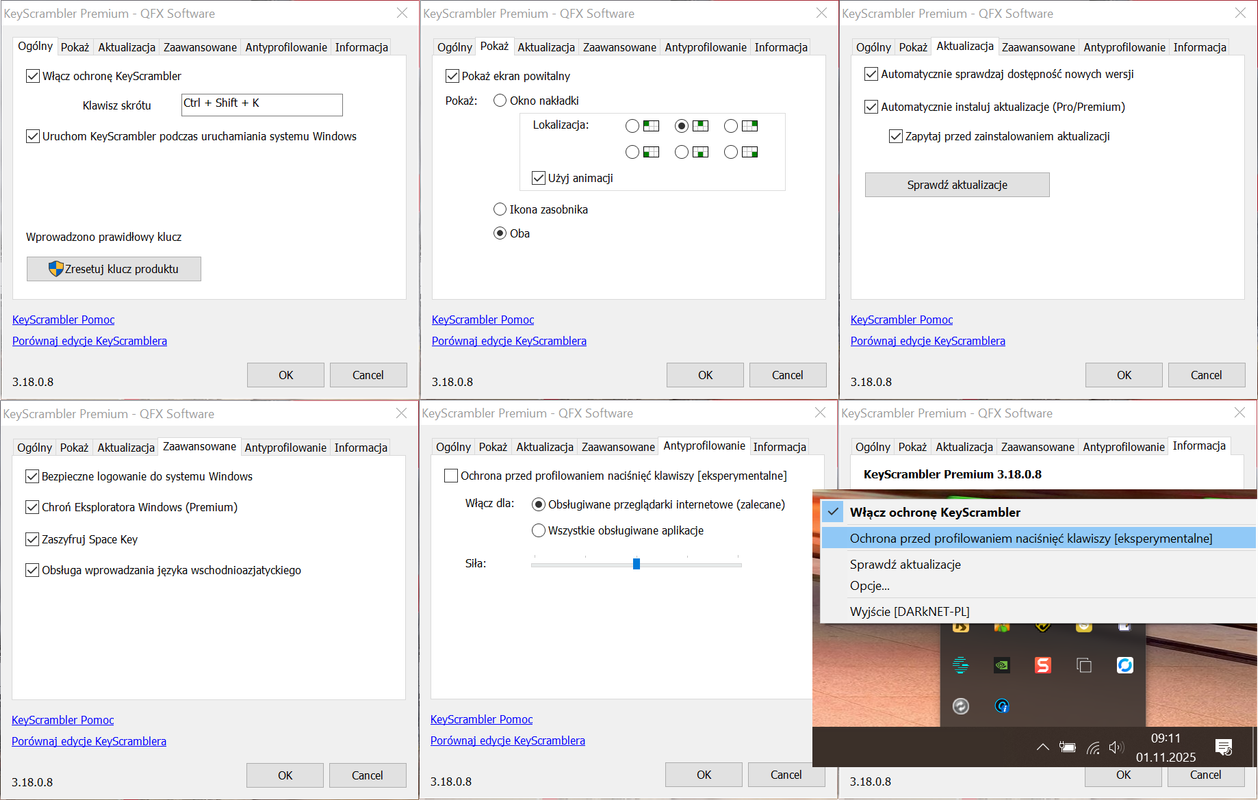Click OK in the Antyprofilowanie window

pos(704,775)
